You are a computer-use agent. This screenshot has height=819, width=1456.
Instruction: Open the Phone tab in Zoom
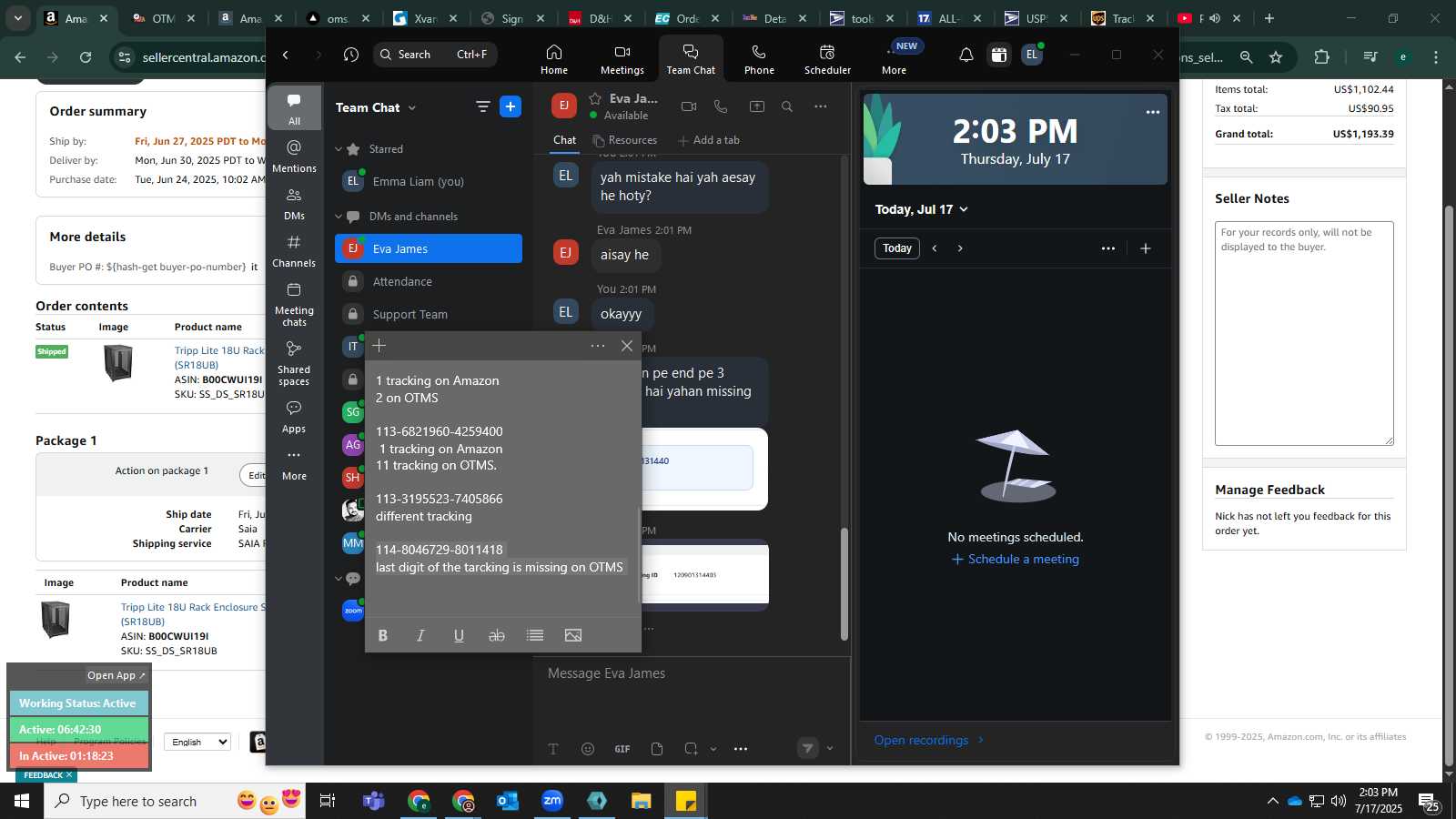(759, 59)
